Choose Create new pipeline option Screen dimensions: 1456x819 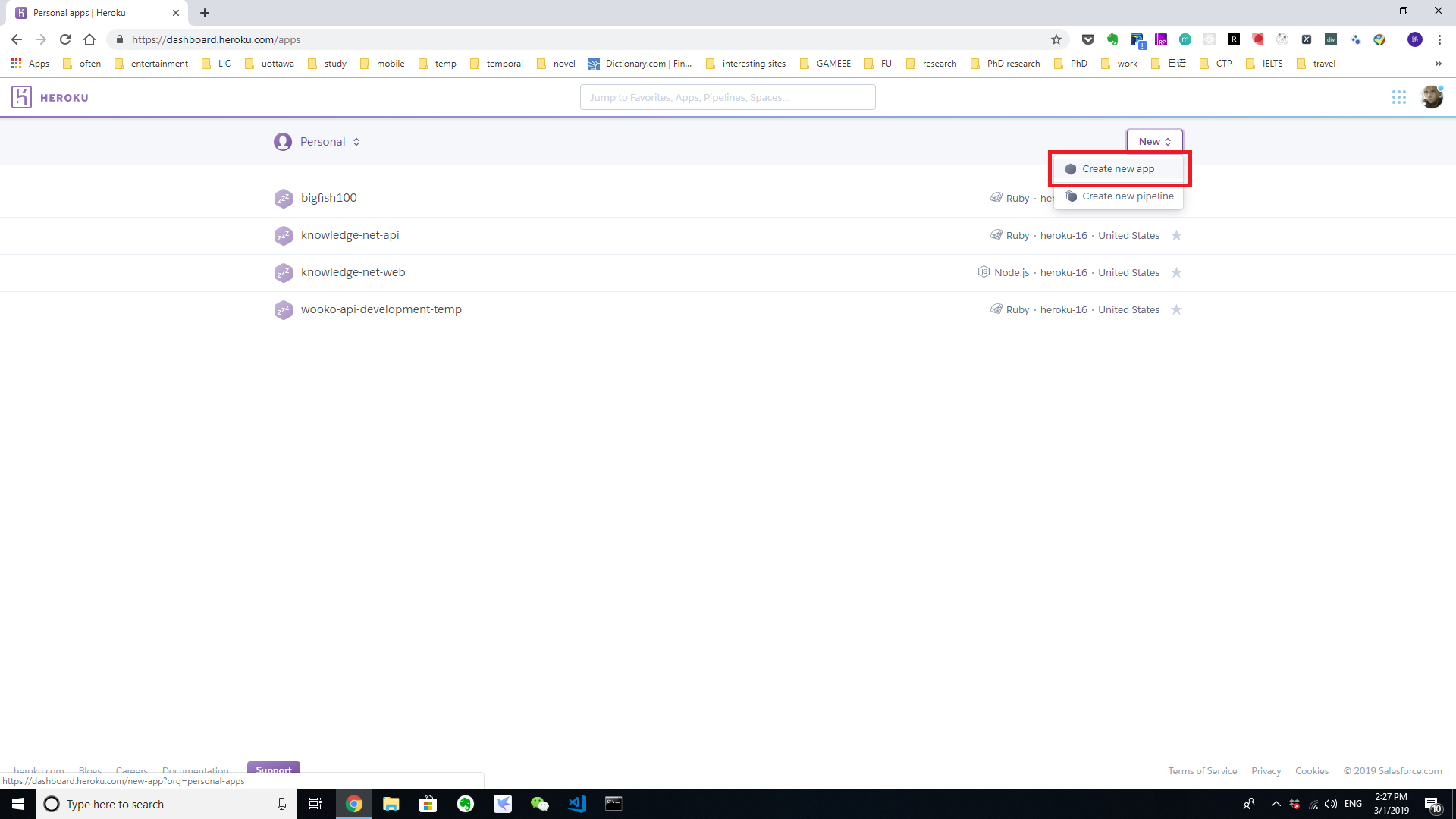(1127, 196)
